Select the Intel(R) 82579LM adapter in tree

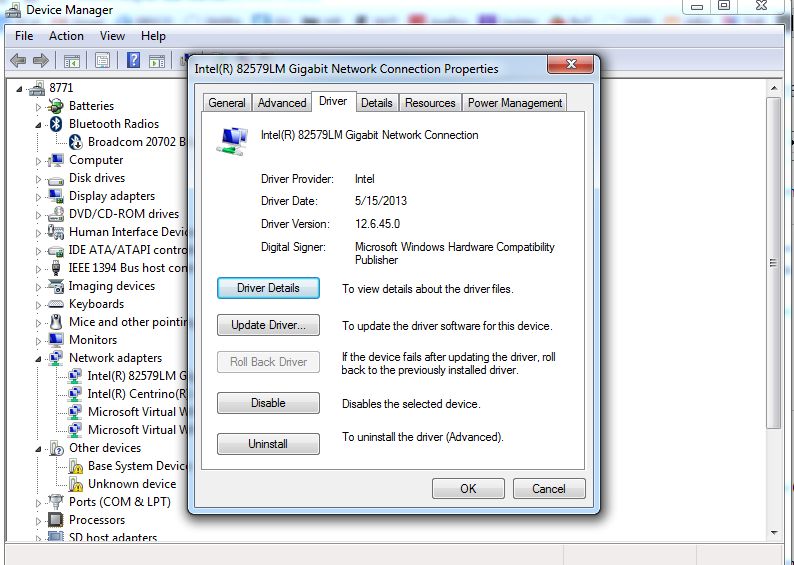point(137,376)
